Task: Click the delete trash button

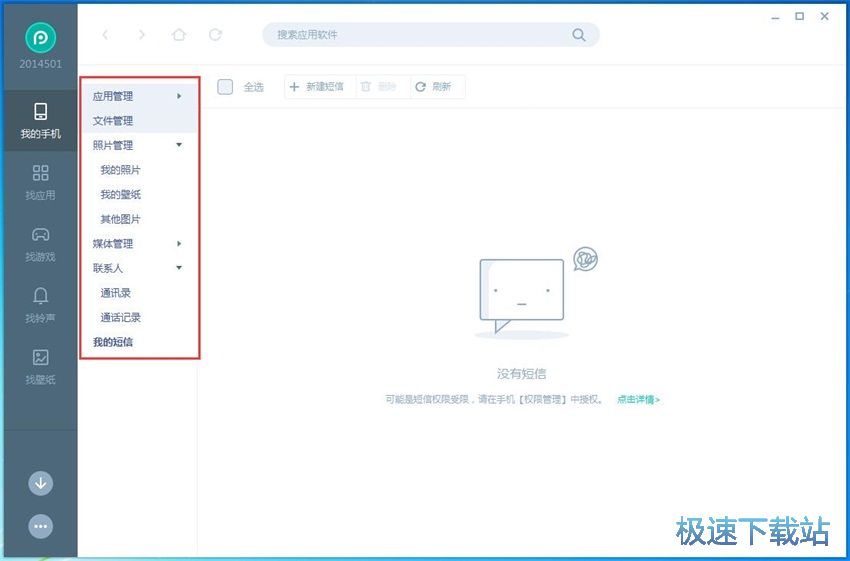Action: [382, 87]
